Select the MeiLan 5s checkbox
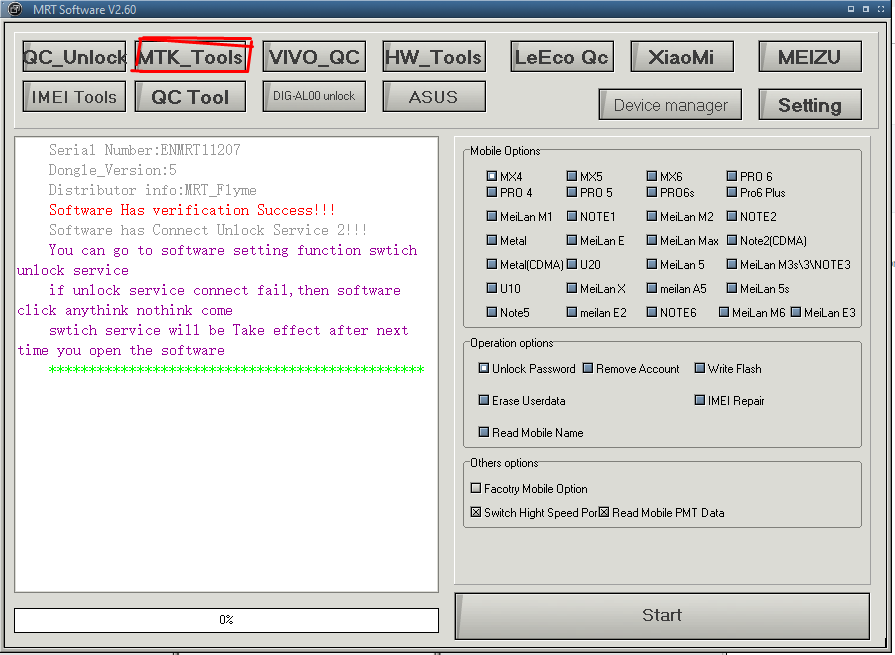 click(x=731, y=288)
